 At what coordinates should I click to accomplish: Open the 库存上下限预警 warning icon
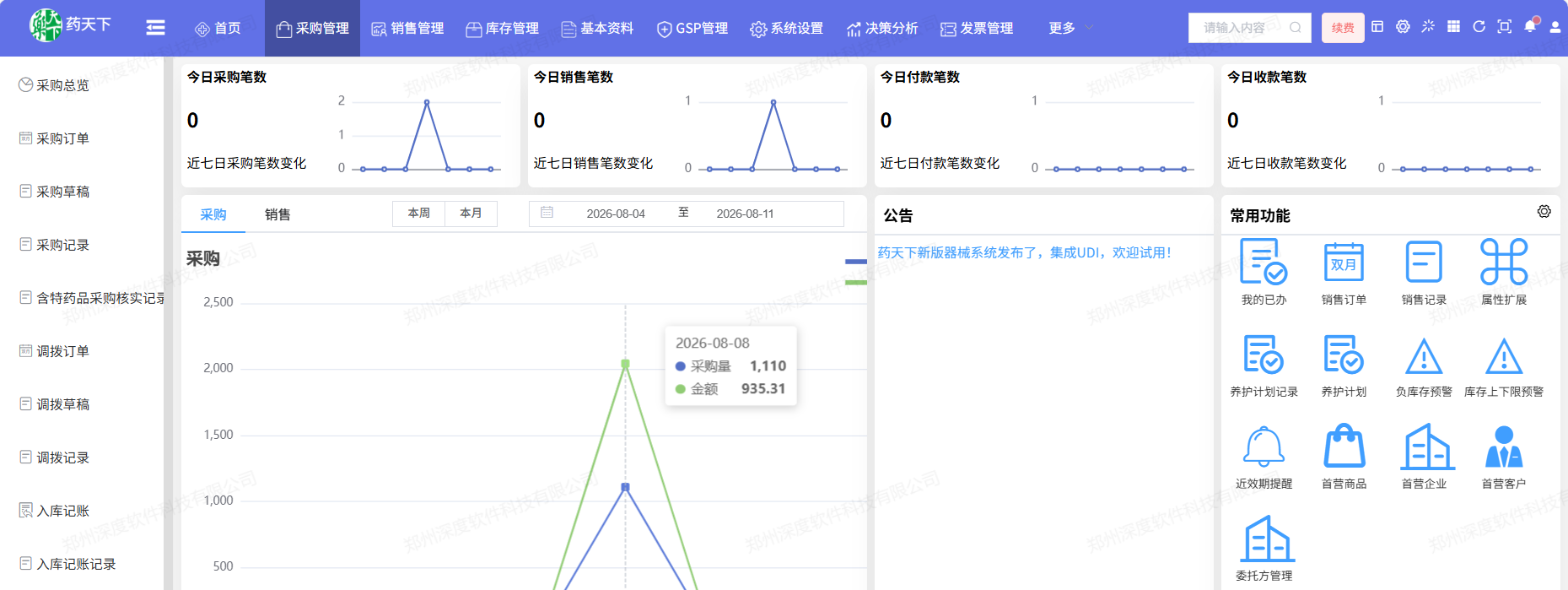click(1504, 355)
